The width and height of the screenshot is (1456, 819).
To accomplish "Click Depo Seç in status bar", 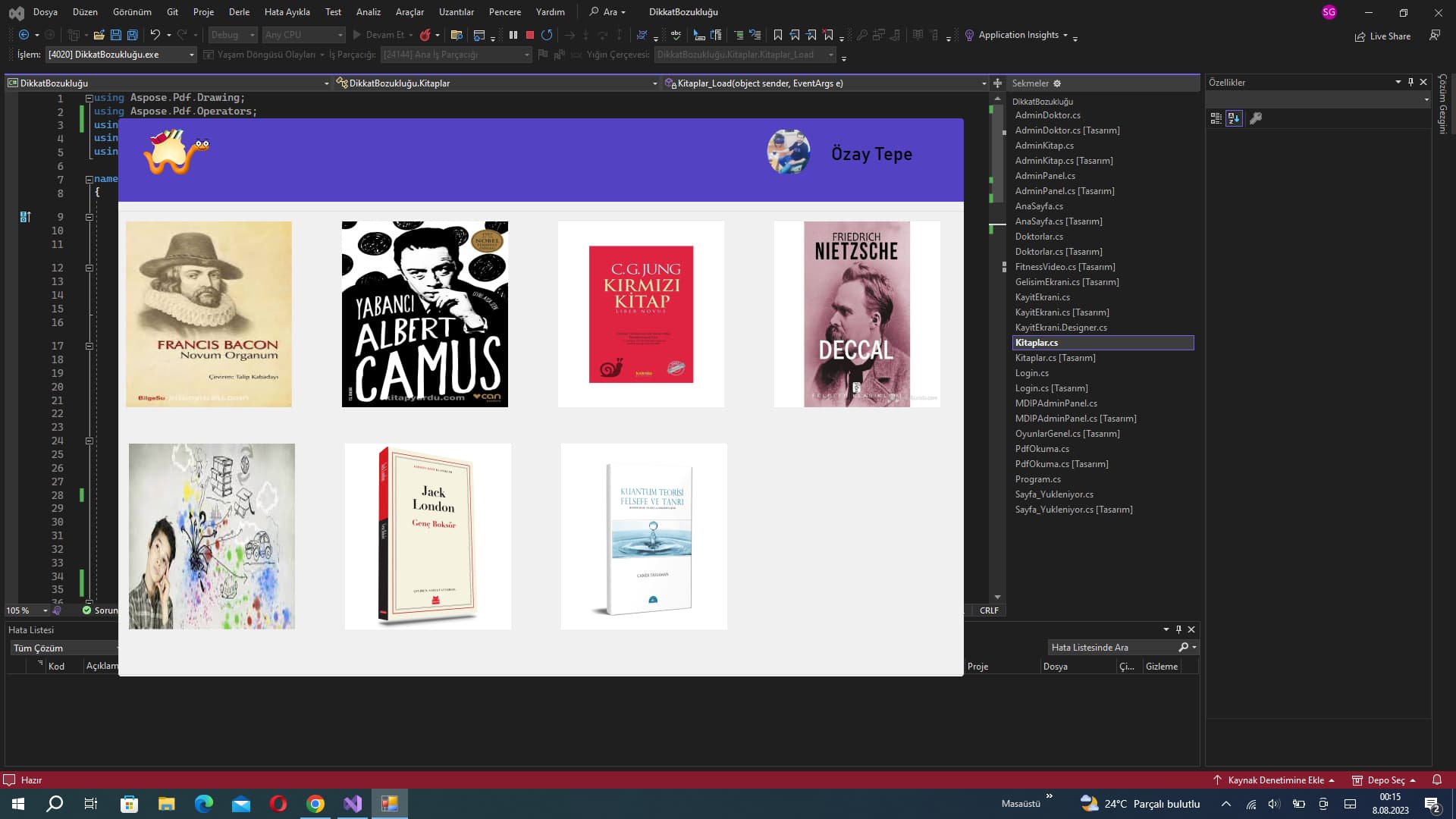I will point(1385,780).
